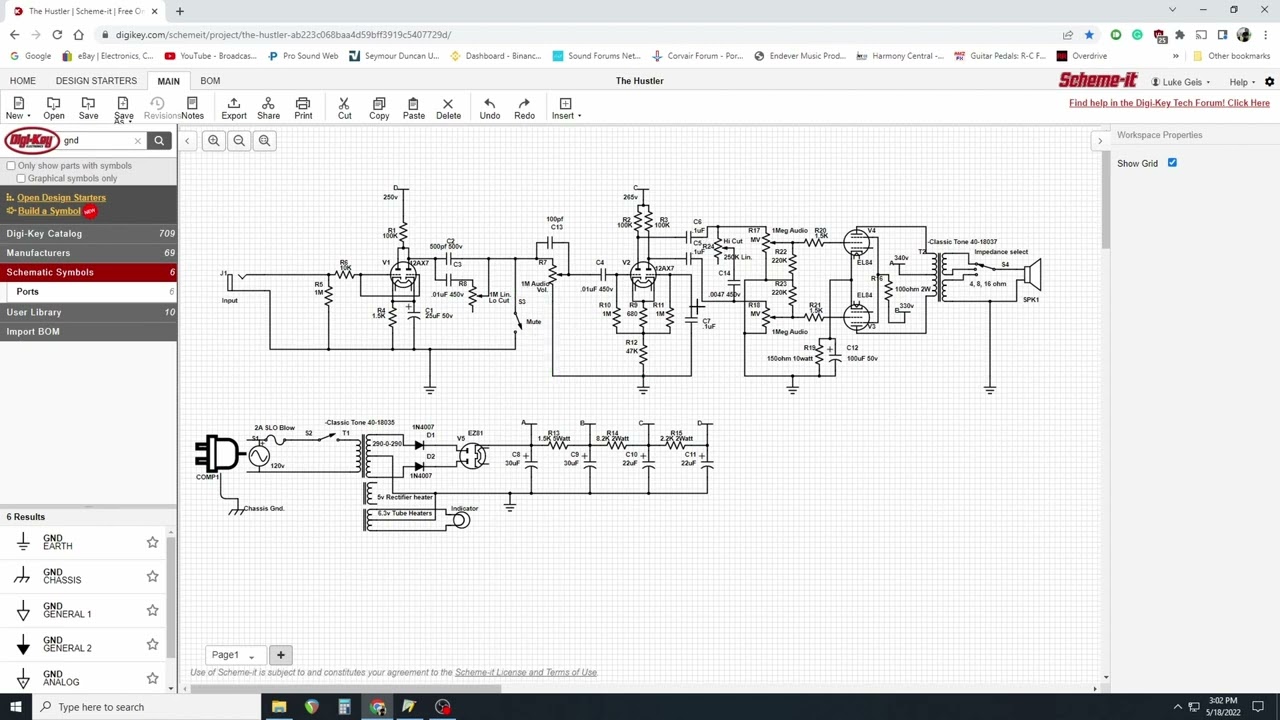
Task: Undo the last action
Action: pos(489,108)
